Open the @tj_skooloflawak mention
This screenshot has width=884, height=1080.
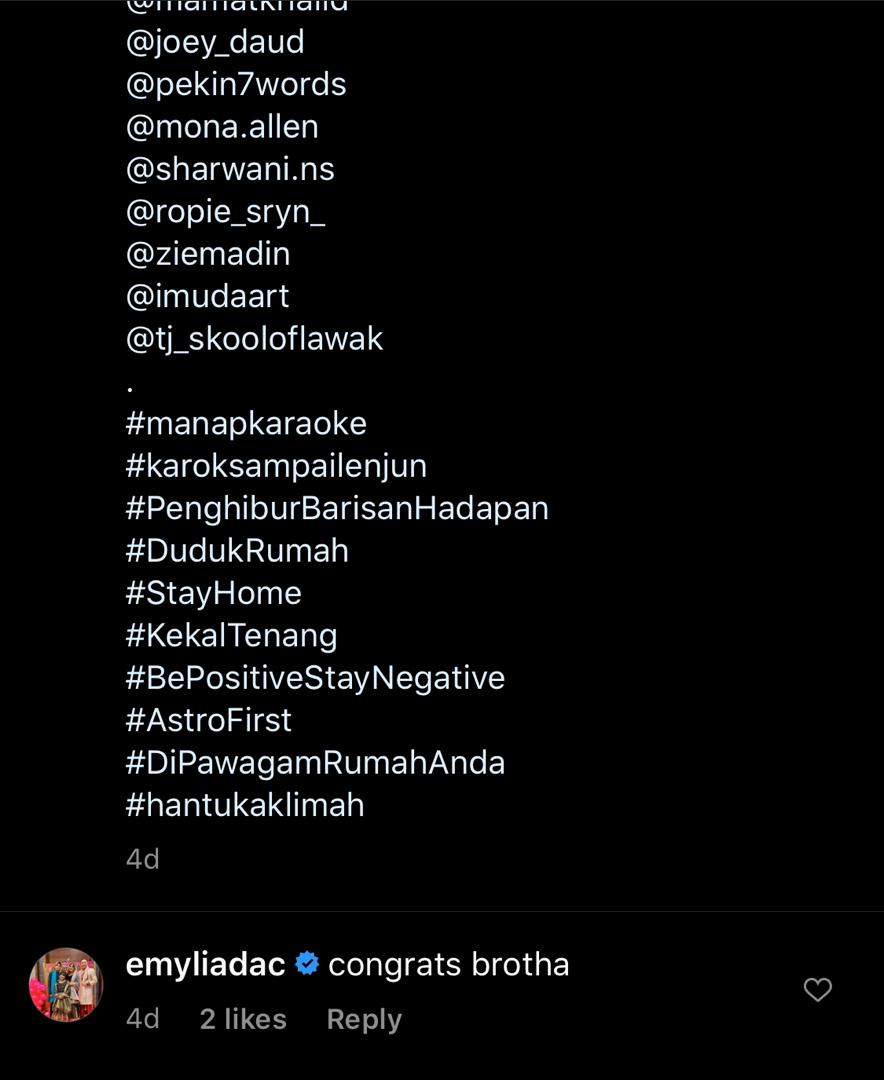pos(254,339)
